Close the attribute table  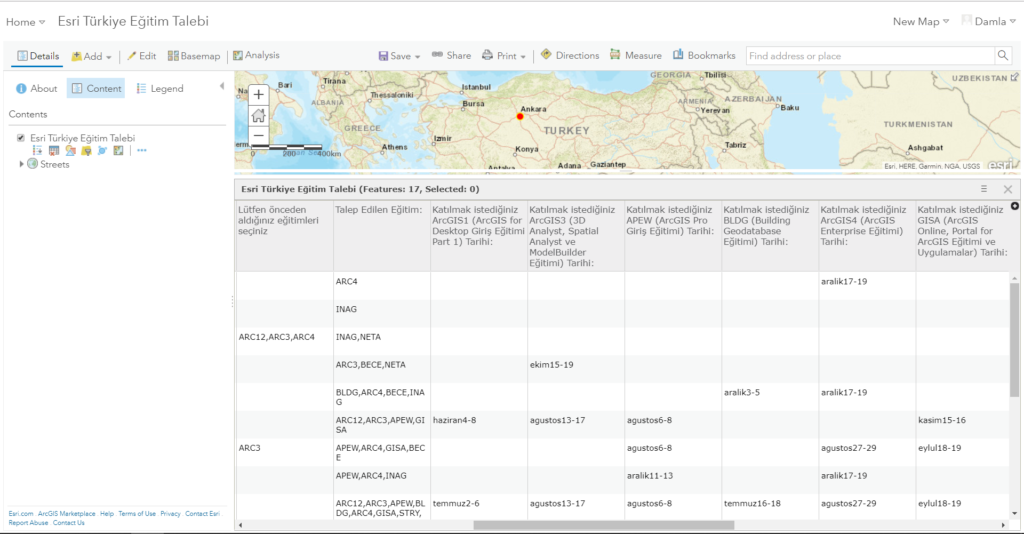coord(1008,189)
